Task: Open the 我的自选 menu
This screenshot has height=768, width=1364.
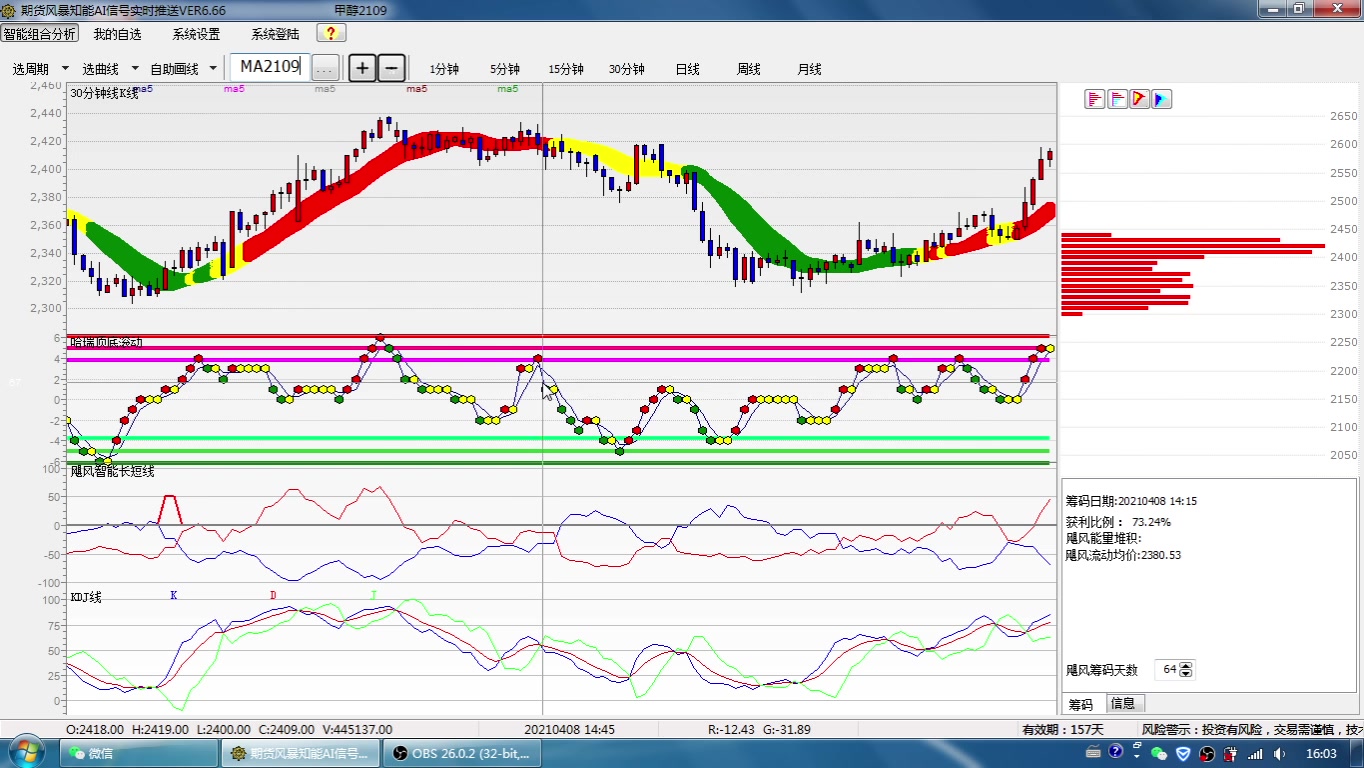Action: tap(118, 34)
